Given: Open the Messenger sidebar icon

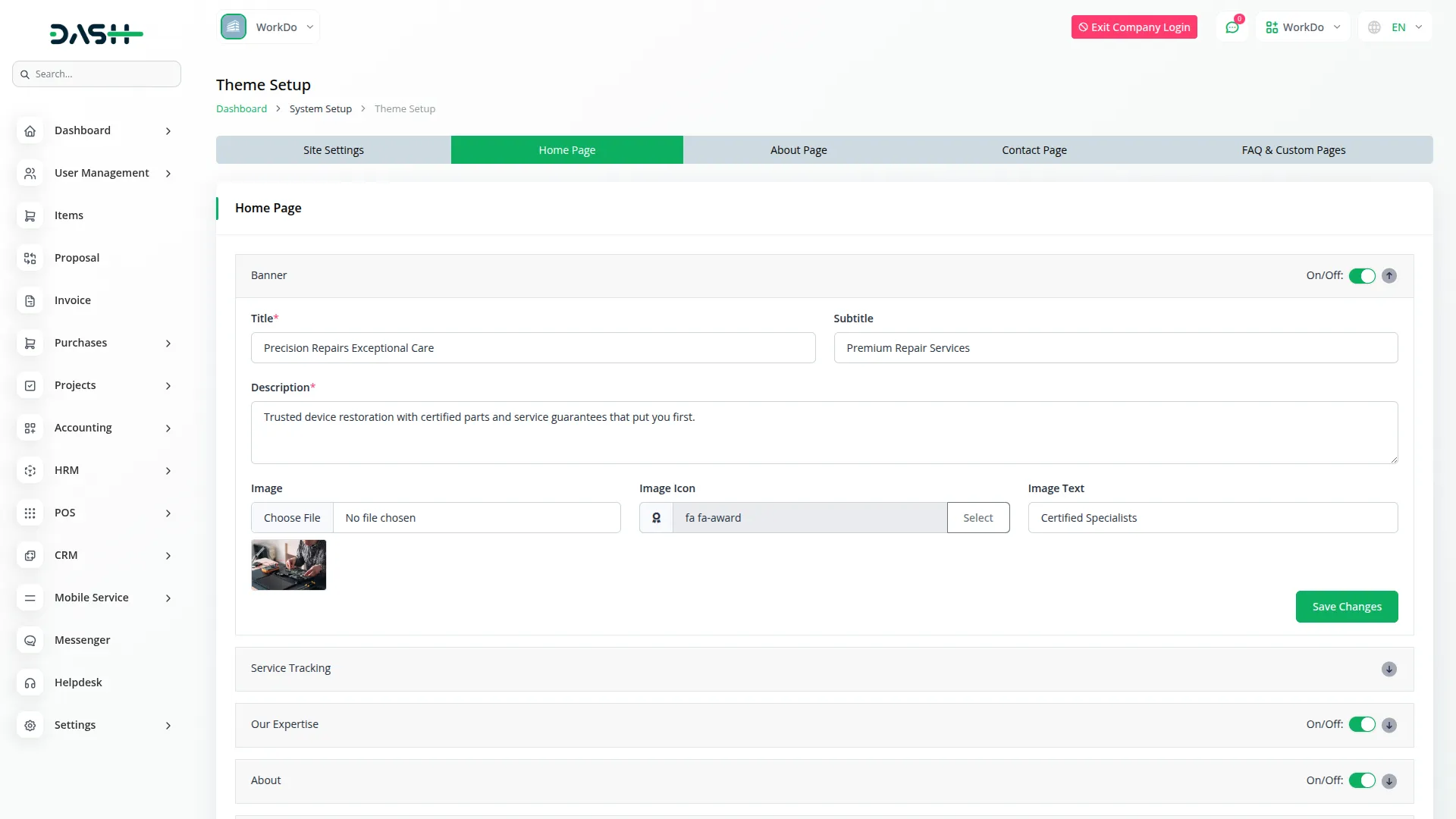Looking at the screenshot, I should click(30, 640).
